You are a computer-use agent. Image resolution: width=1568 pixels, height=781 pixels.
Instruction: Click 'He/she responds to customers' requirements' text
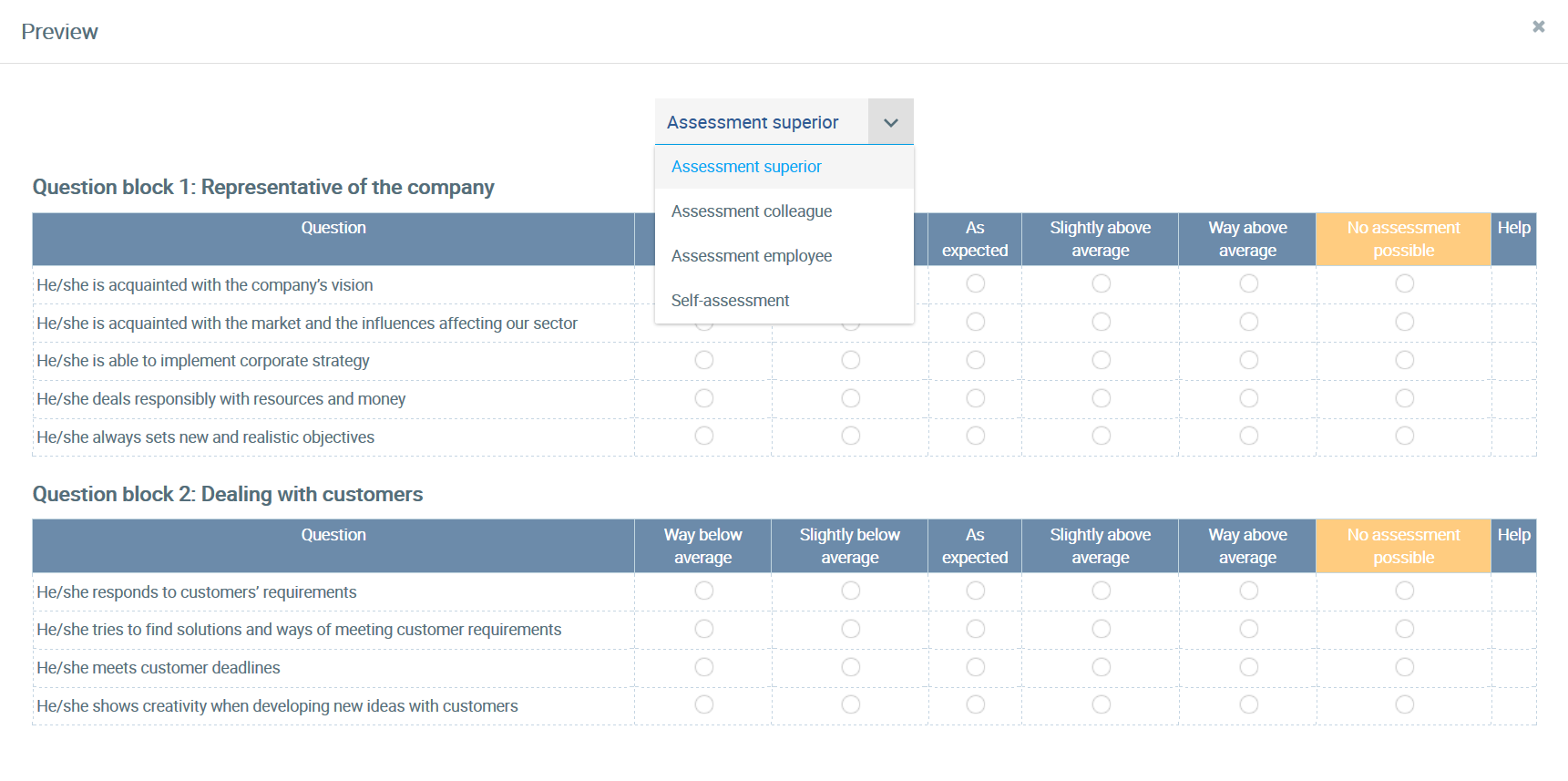click(197, 592)
